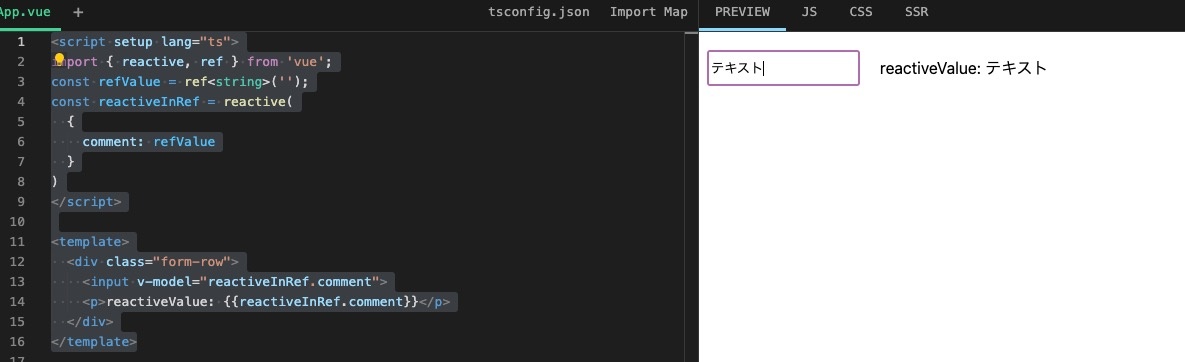Open the Import Map tab
Screen dimensions: 1185x362
click(x=649, y=12)
